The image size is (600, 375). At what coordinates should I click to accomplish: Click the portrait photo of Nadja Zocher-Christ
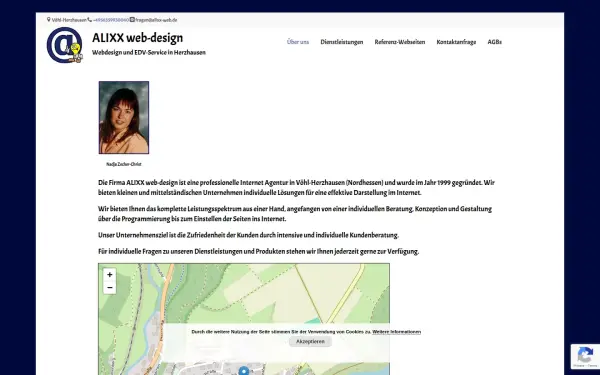(x=124, y=117)
